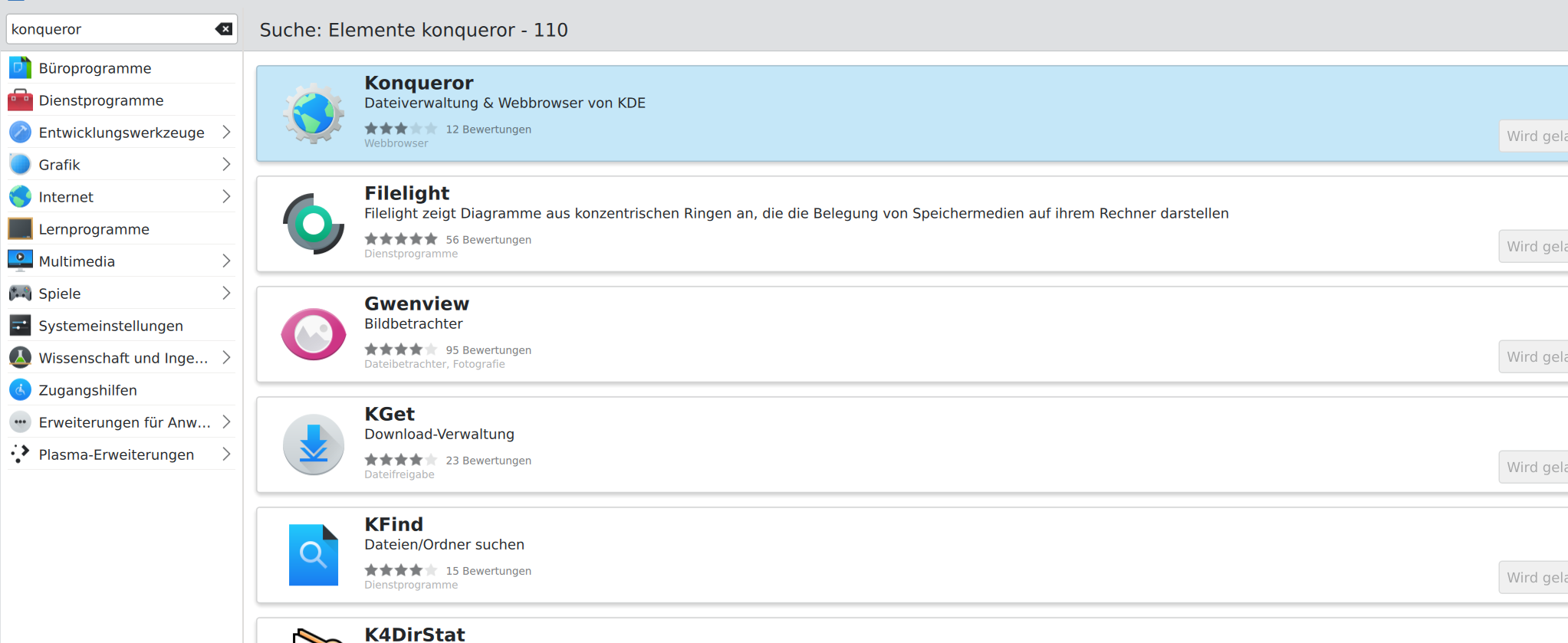Click the Internet globe icon in sidebar
The height and width of the screenshot is (643, 1568).
(20, 197)
